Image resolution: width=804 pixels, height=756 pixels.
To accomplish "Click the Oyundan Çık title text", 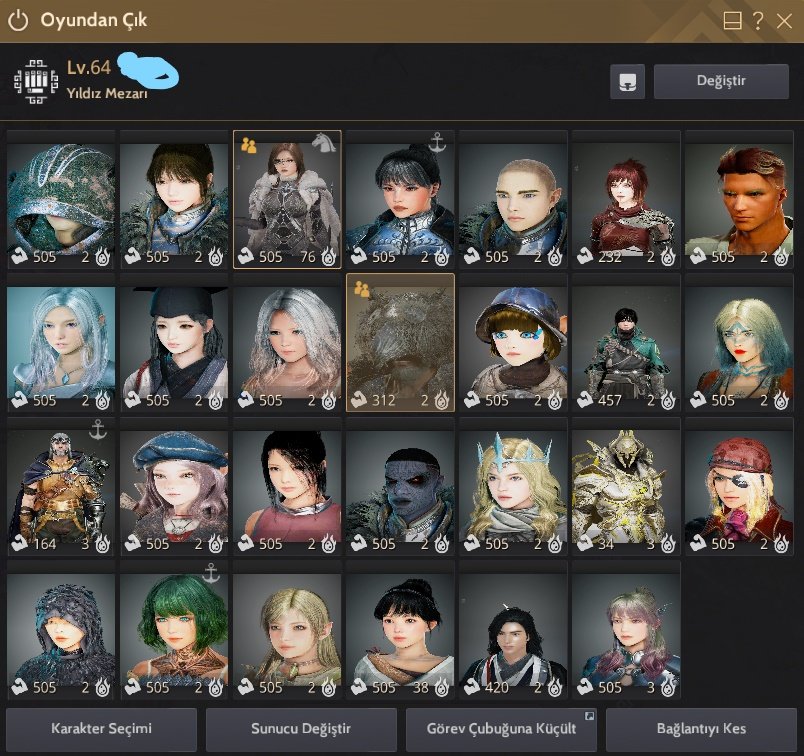I will pos(94,21).
